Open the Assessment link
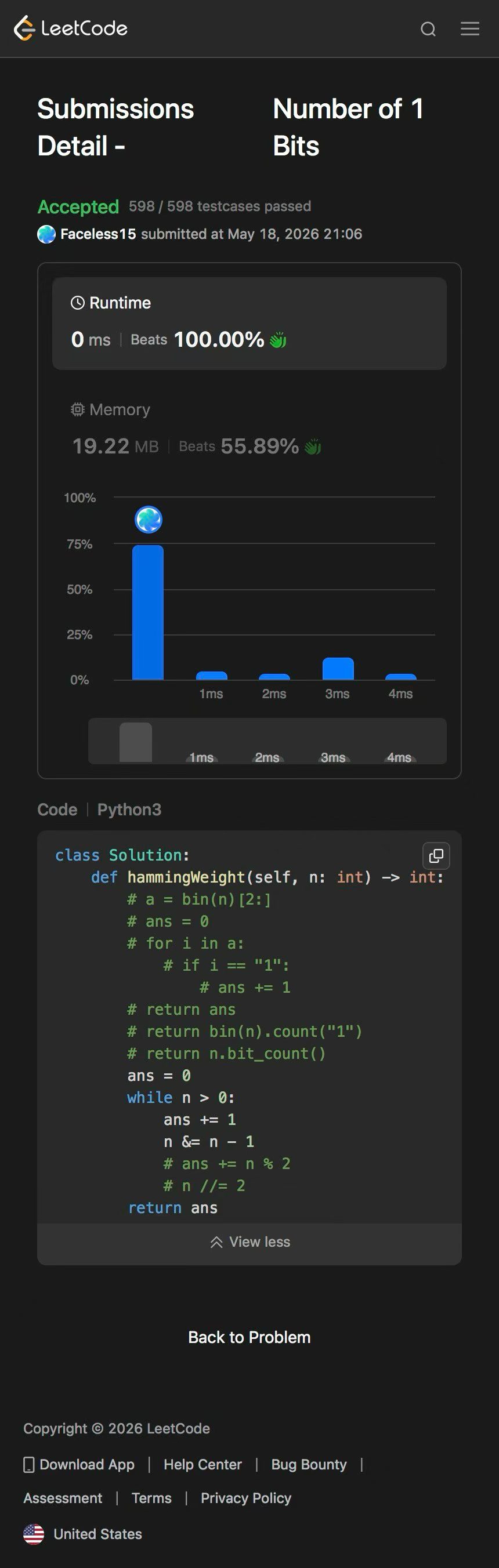 [x=63, y=1498]
